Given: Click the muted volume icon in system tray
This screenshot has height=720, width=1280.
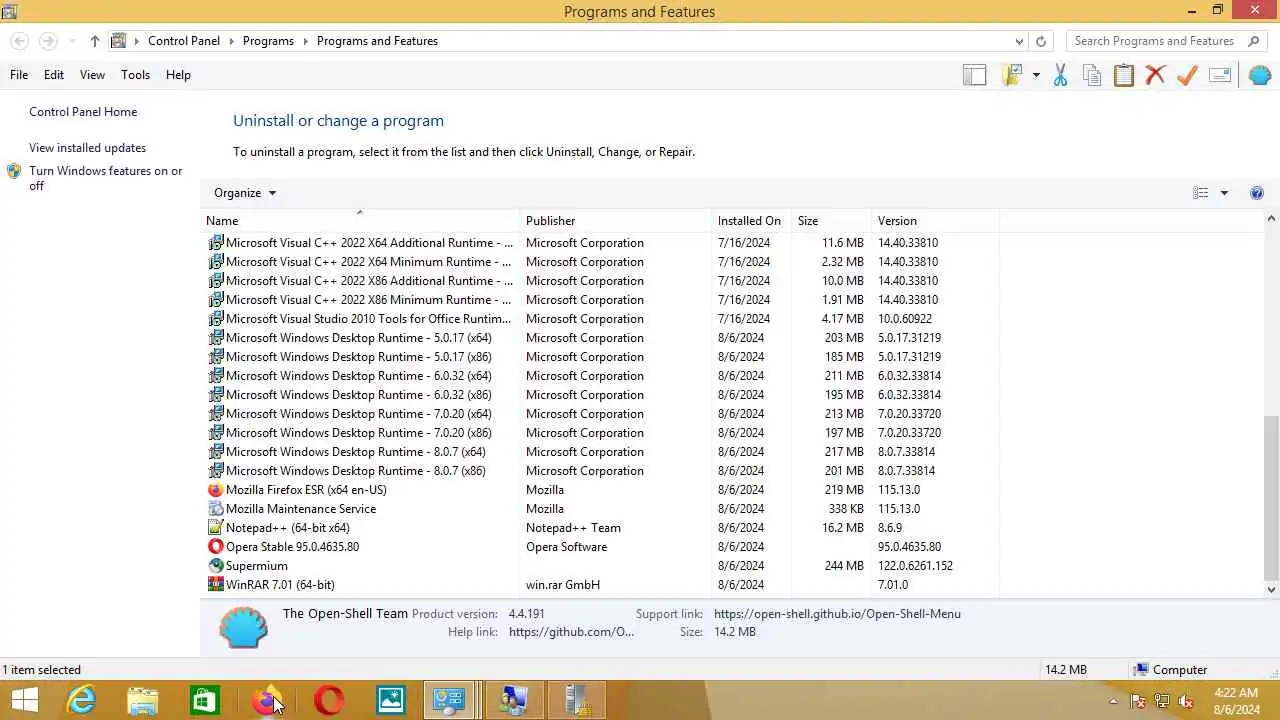Looking at the screenshot, I should click(1187, 701).
